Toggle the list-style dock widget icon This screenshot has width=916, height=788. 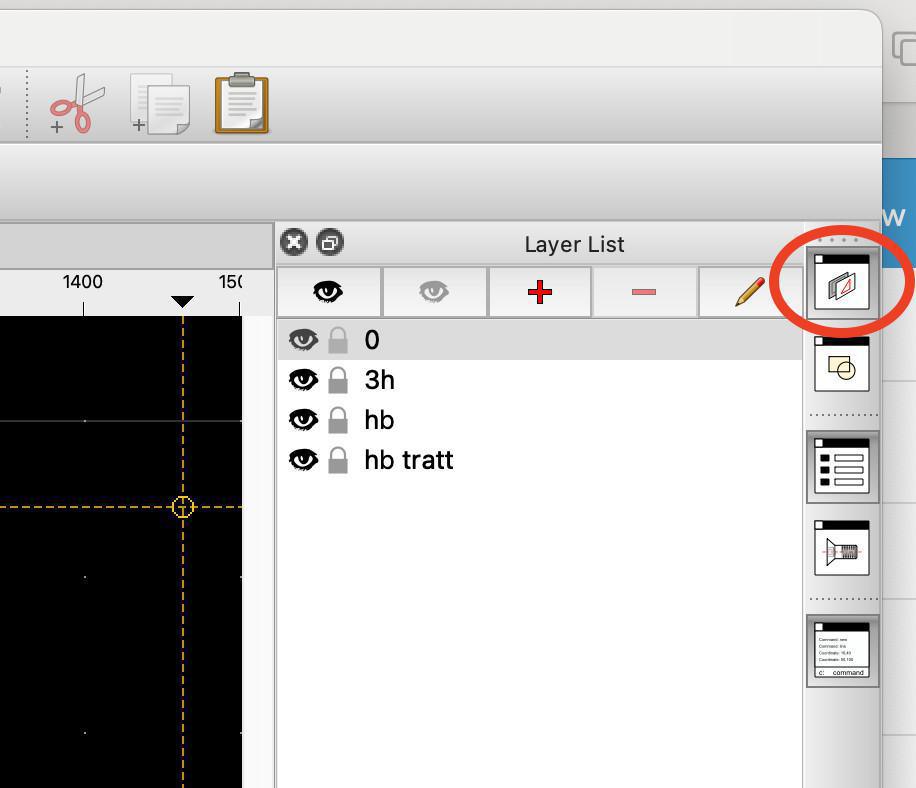point(842,467)
